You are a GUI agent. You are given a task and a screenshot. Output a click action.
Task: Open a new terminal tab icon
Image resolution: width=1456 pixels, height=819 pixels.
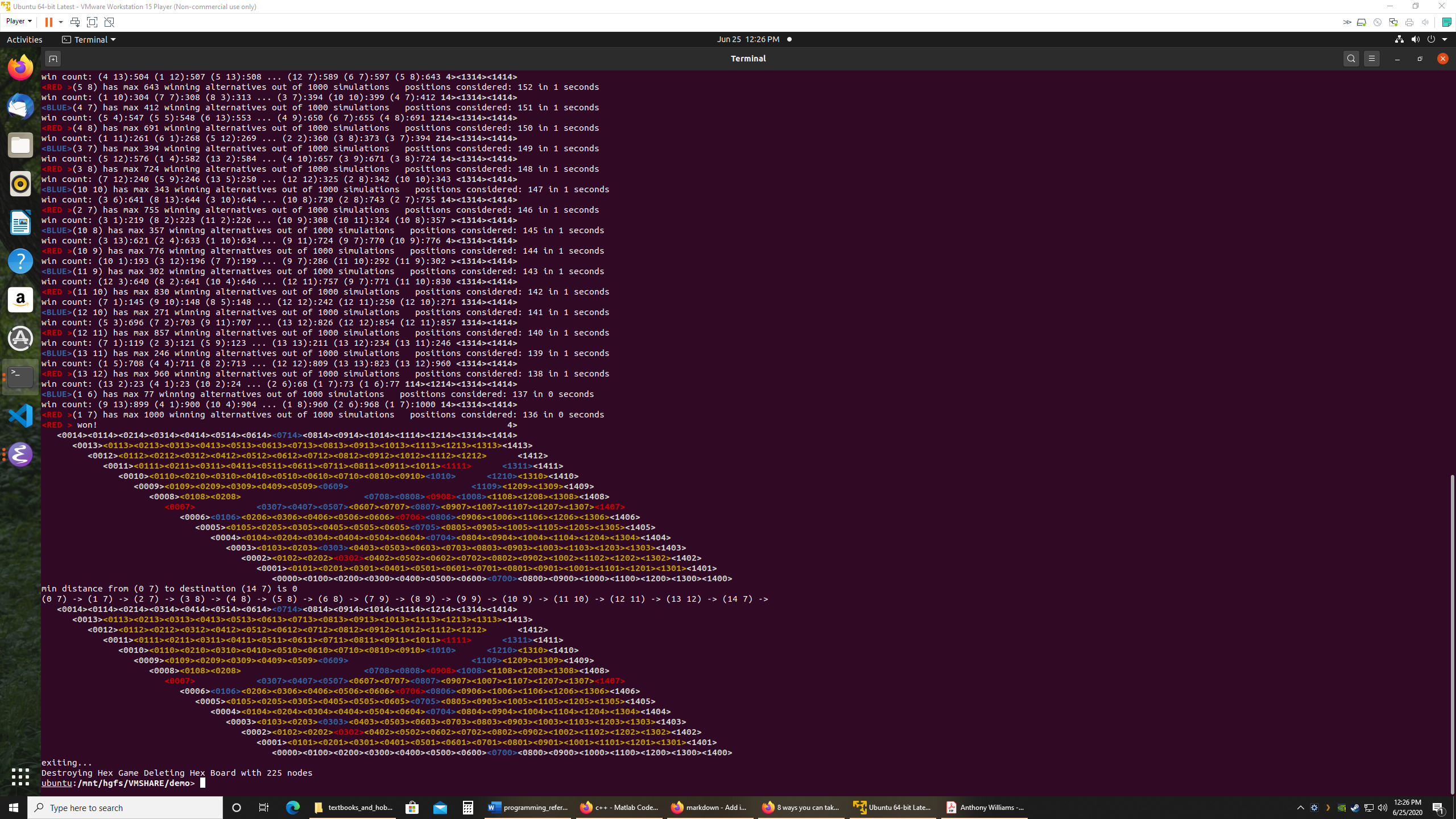(x=53, y=59)
